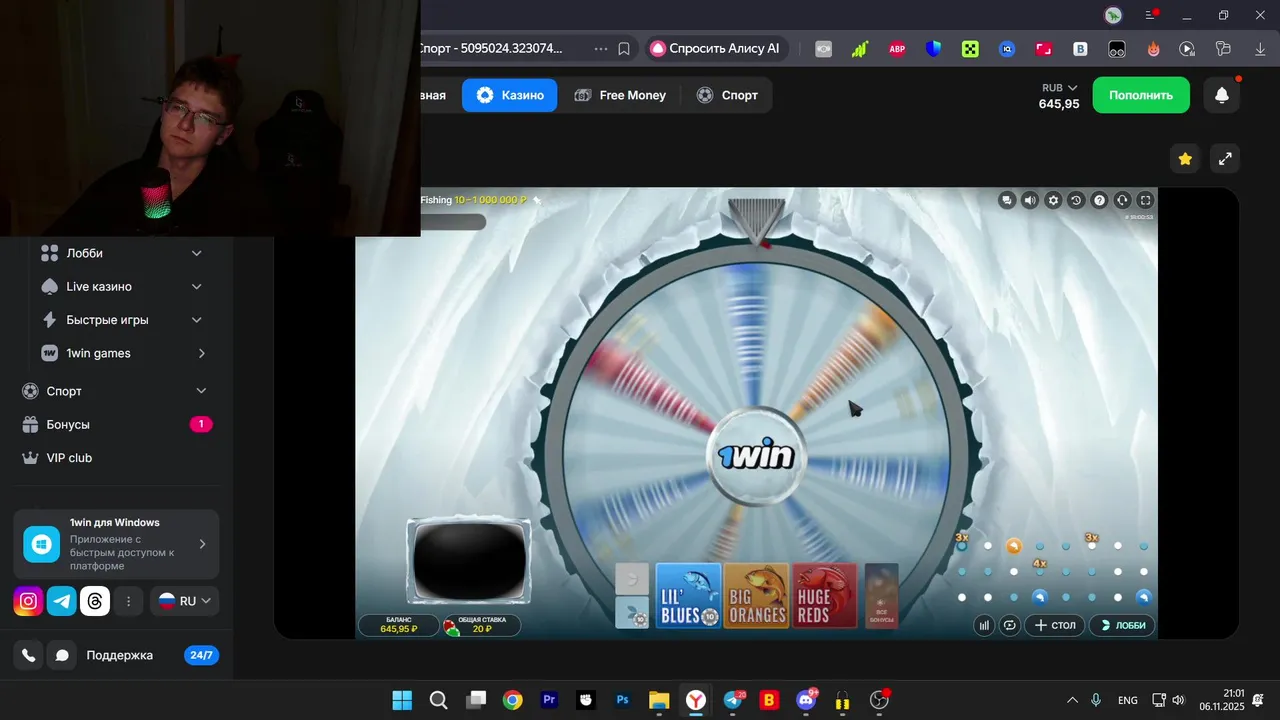This screenshot has height=720, width=1280.
Task: Open the game help question mark icon
Action: tap(1099, 200)
